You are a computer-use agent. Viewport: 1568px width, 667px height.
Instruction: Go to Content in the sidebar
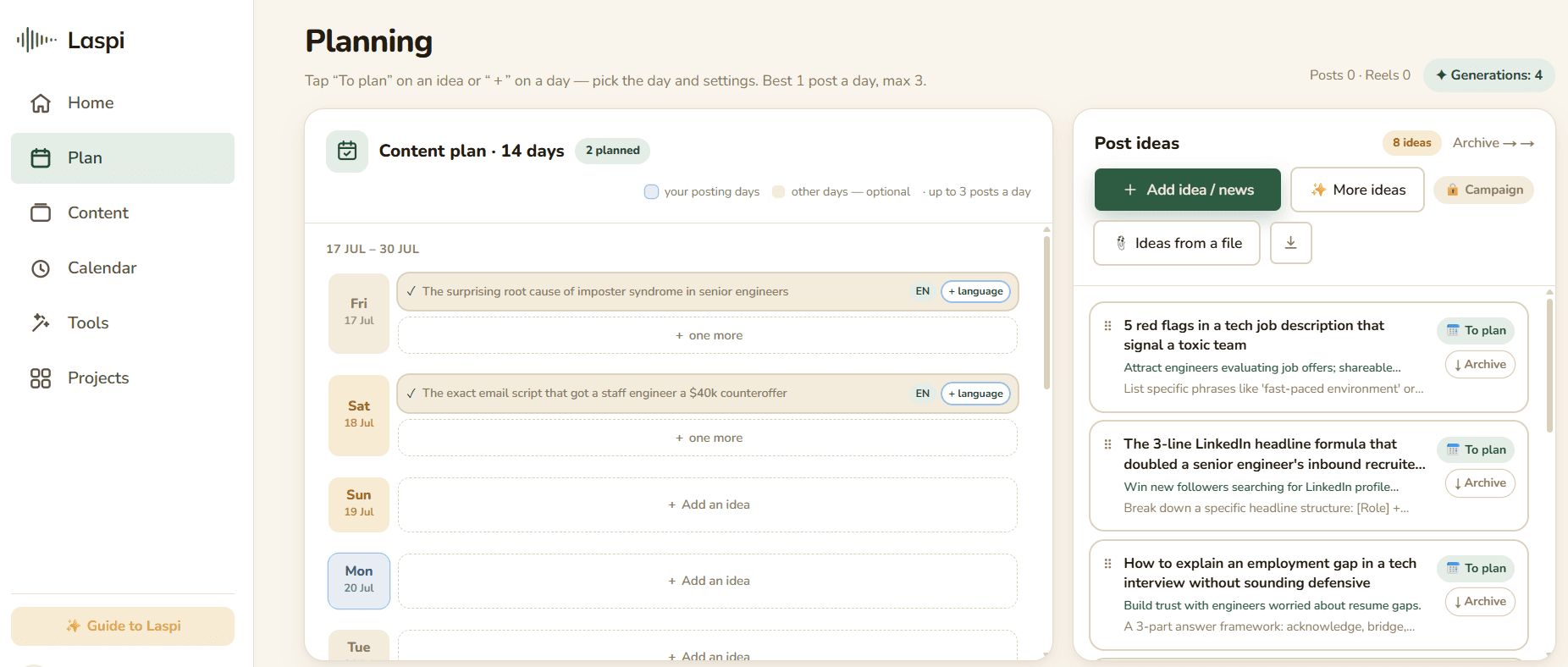coord(123,213)
